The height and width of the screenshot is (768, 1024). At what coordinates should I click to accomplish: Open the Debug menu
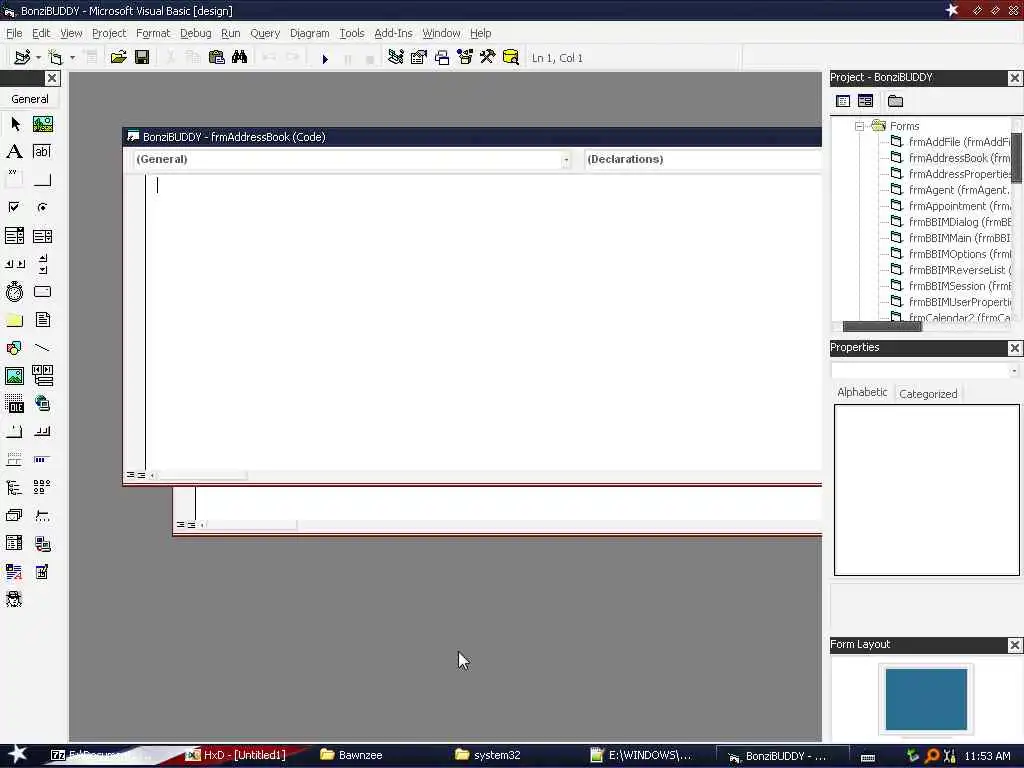tap(195, 33)
